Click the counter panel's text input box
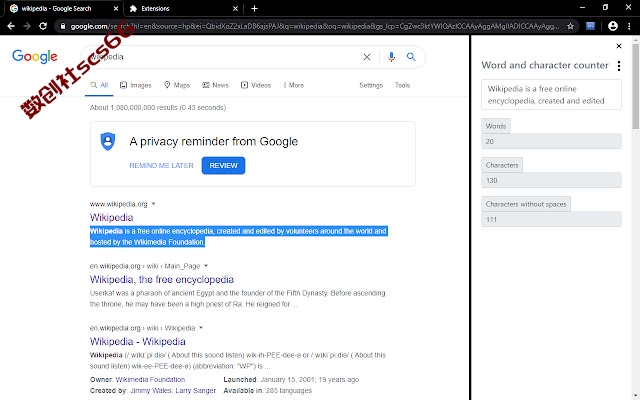 tap(551, 95)
